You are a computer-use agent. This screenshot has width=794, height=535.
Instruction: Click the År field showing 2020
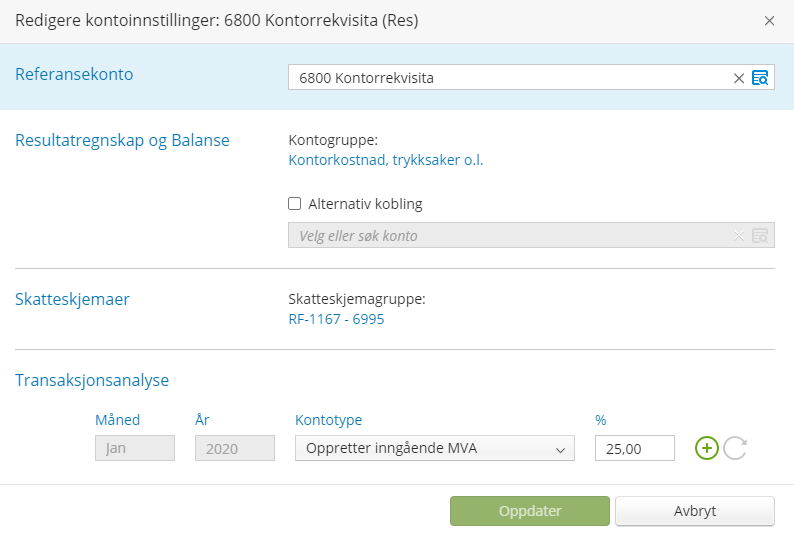(234, 448)
